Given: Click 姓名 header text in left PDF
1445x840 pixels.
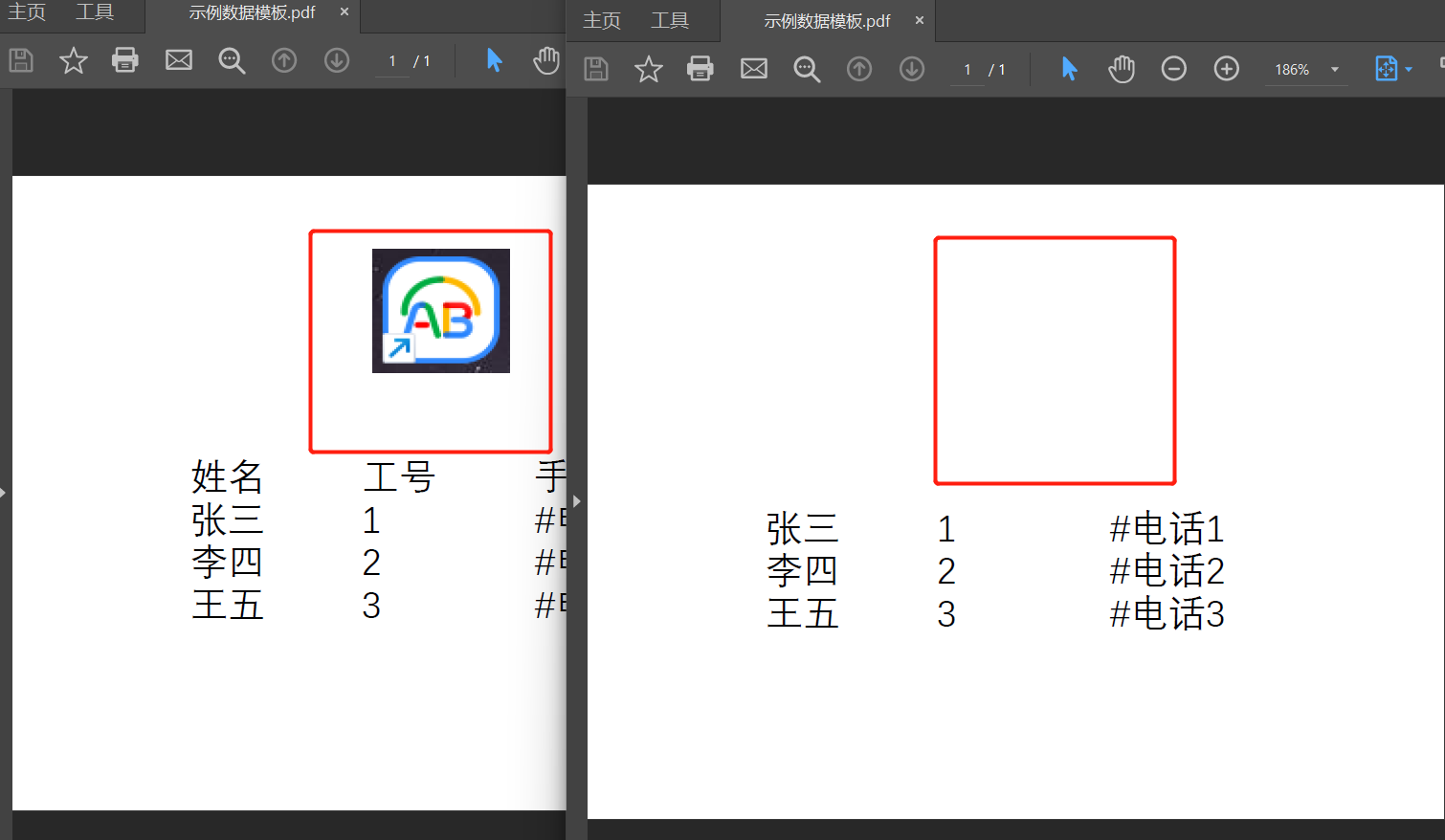Looking at the screenshot, I should (227, 476).
